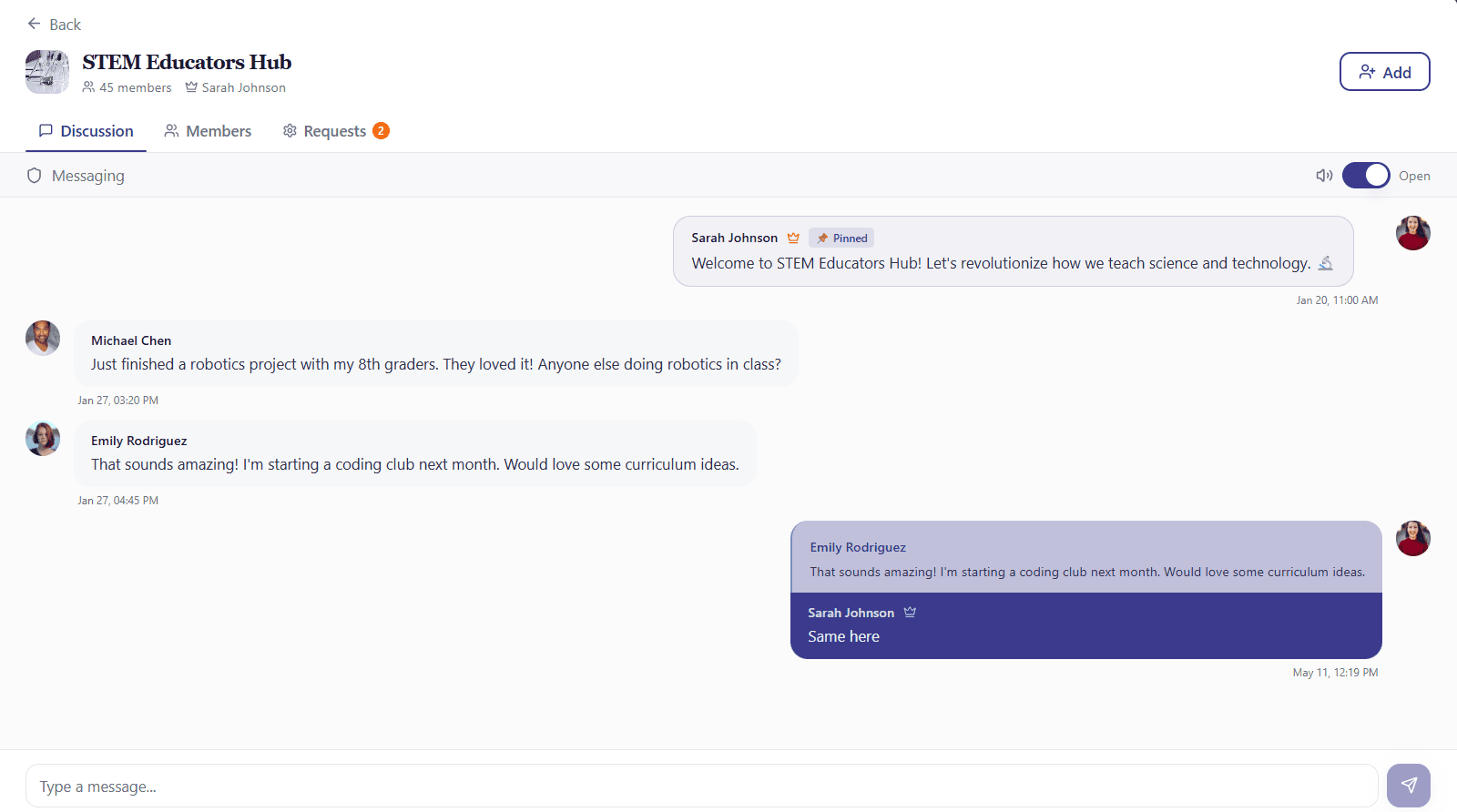Click the crown icon in 'Same here' reply
Image resolution: width=1457 pixels, height=812 pixels.
pos(910,613)
